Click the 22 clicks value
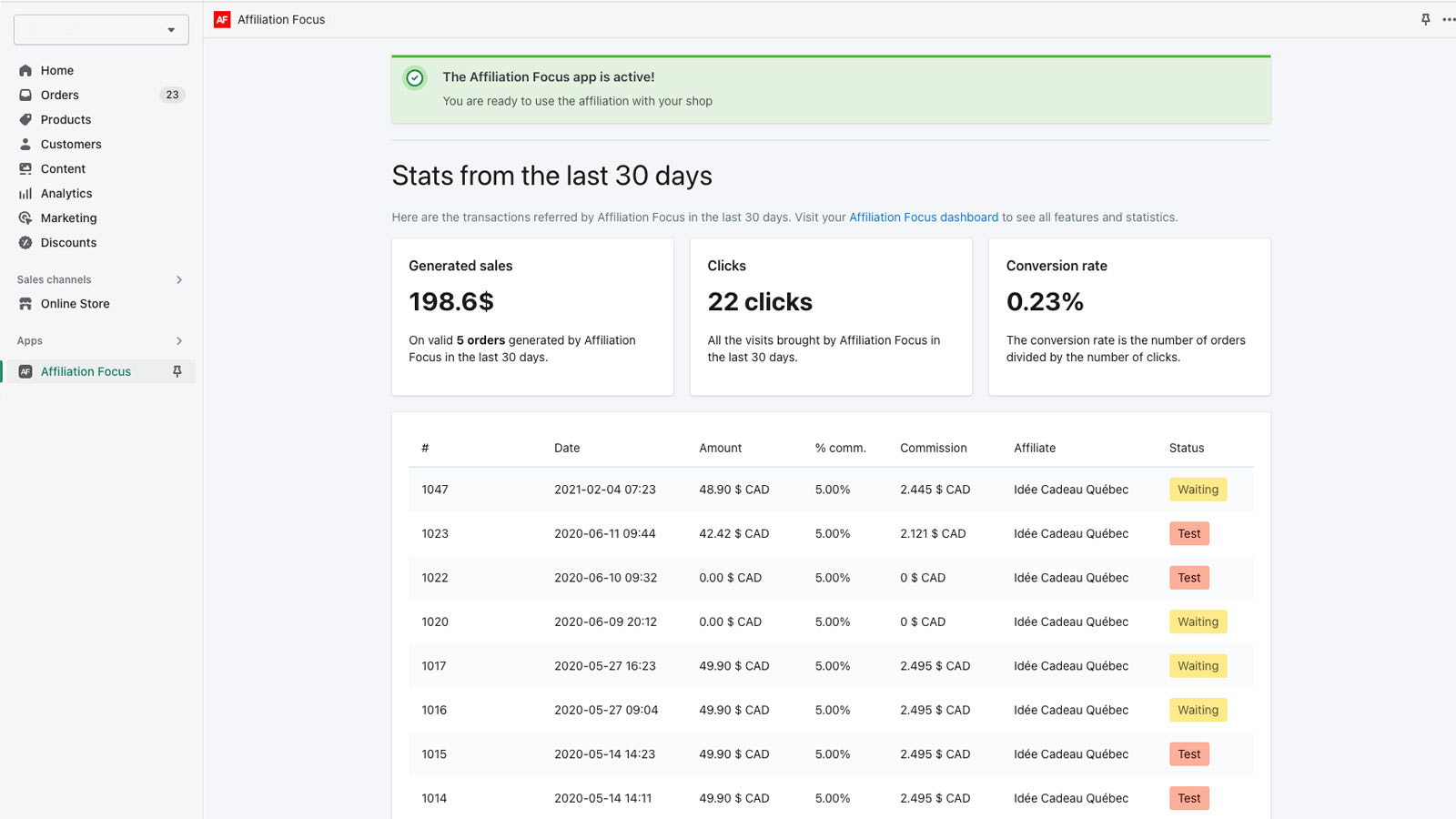This screenshot has height=819, width=1456. pyautogui.click(x=760, y=302)
